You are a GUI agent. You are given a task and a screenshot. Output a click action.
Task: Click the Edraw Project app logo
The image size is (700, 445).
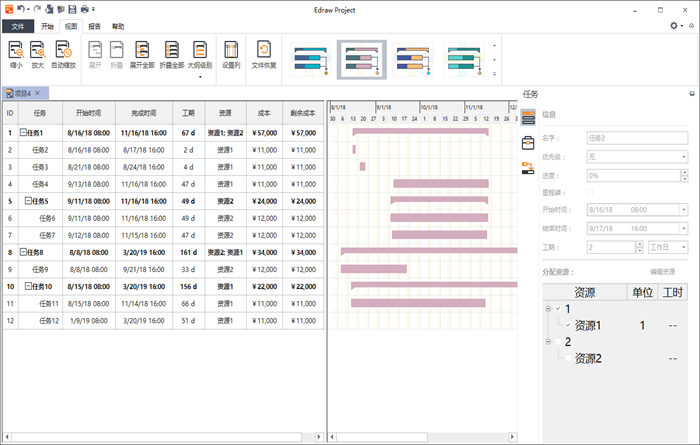(x=9, y=9)
